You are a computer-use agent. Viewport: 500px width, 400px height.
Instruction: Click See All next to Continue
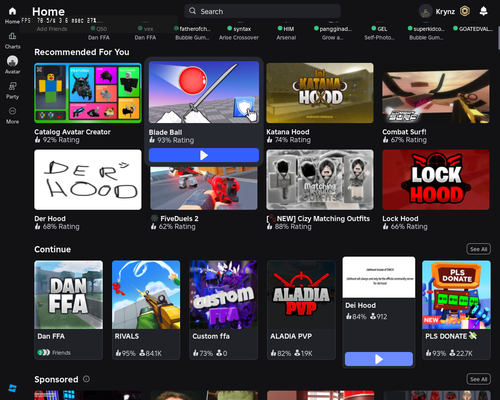pos(478,249)
